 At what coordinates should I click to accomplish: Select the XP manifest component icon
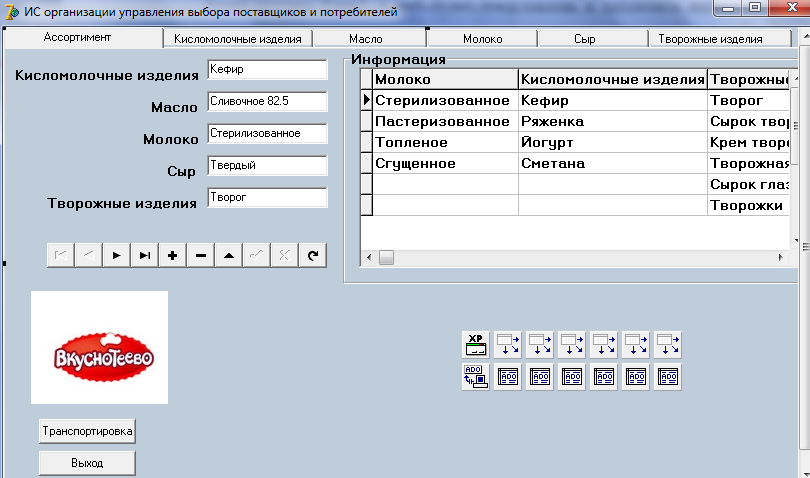[476, 345]
